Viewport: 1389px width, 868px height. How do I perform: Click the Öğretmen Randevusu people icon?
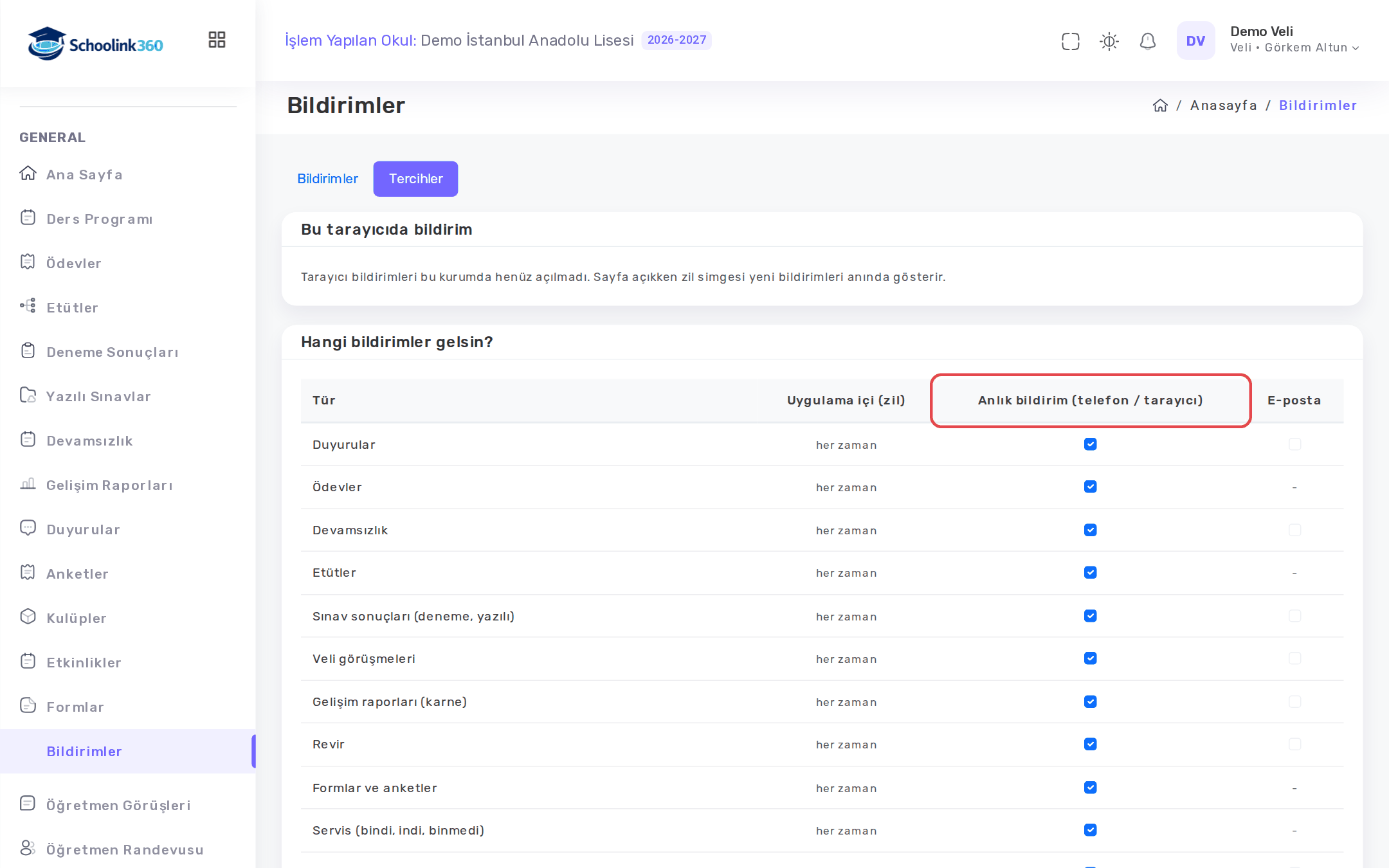tap(28, 849)
